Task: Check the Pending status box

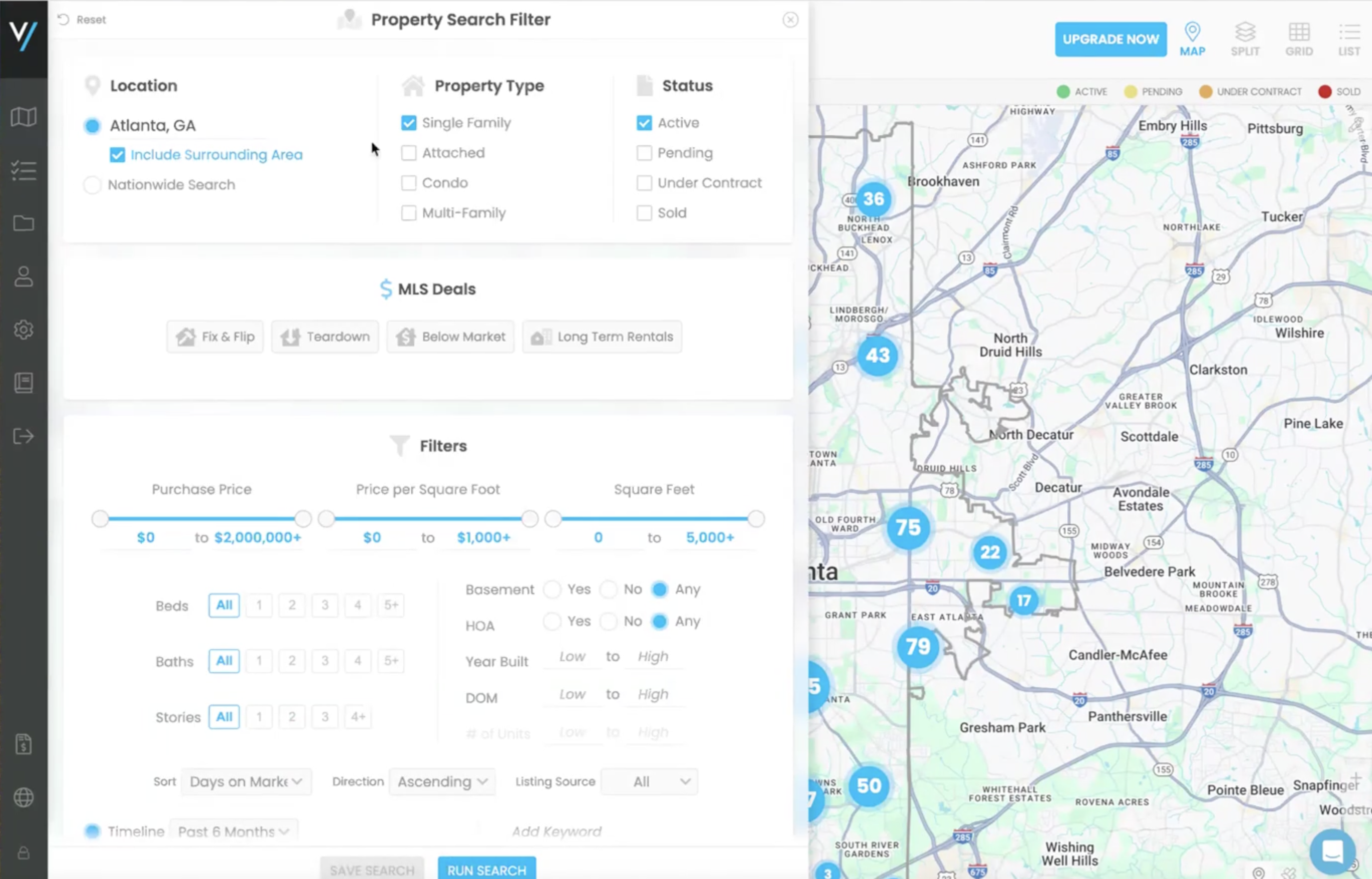Action: coord(644,153)
